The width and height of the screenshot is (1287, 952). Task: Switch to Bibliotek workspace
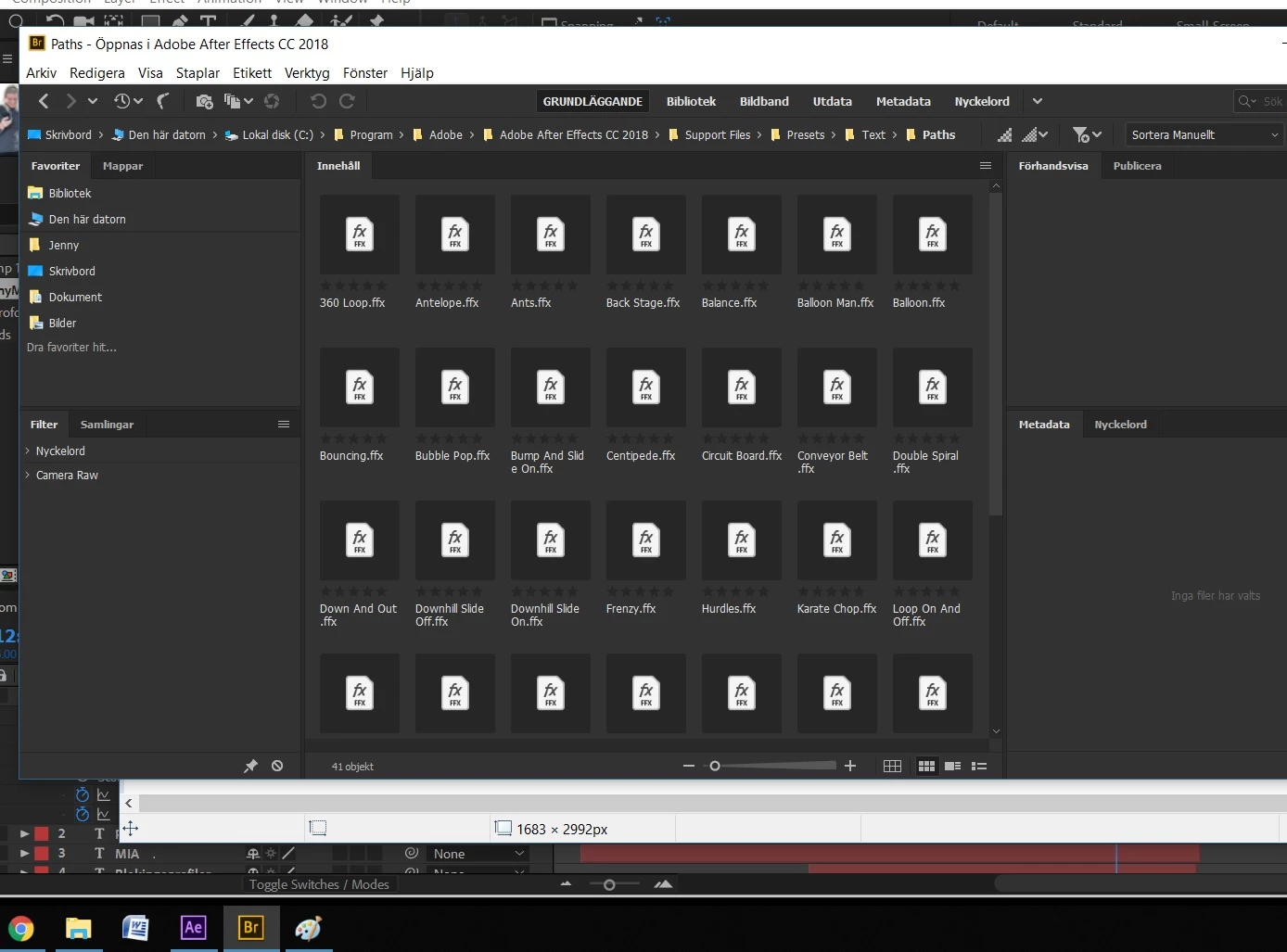pyautogui.click(x=691, y=101)
